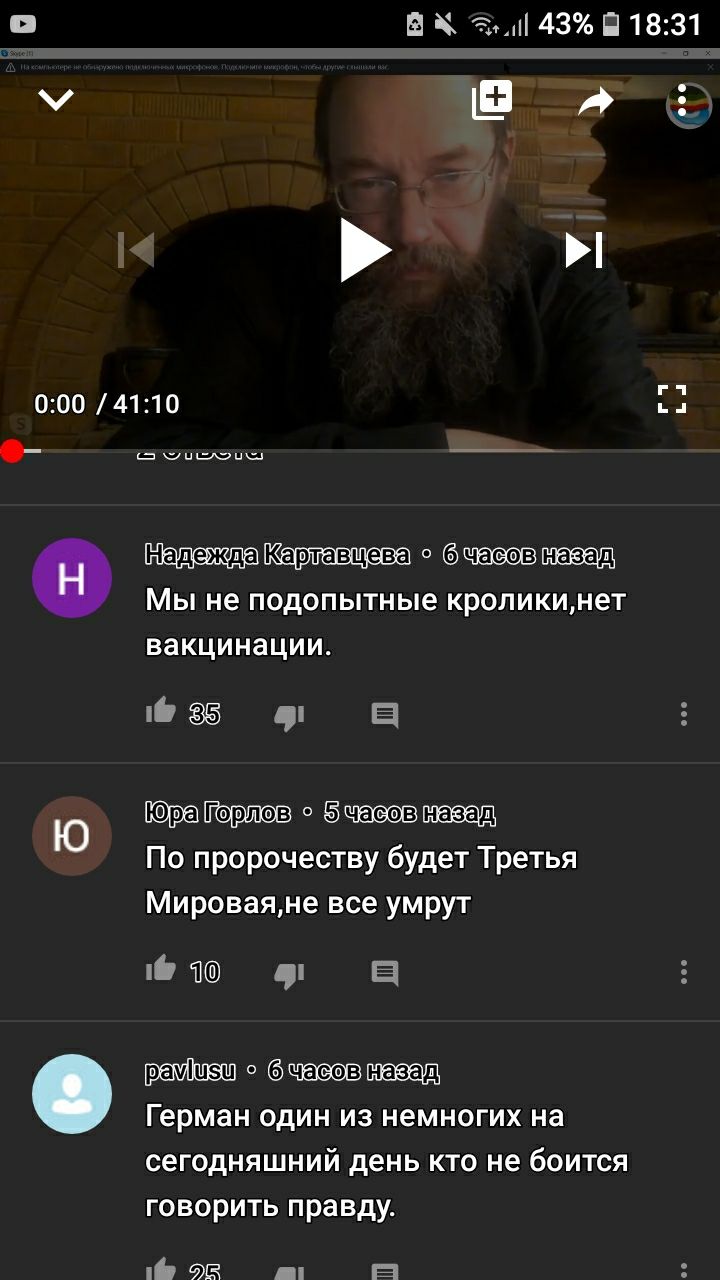
Task: Open options menu for Юра Горлов's comment
Action: 684,972
